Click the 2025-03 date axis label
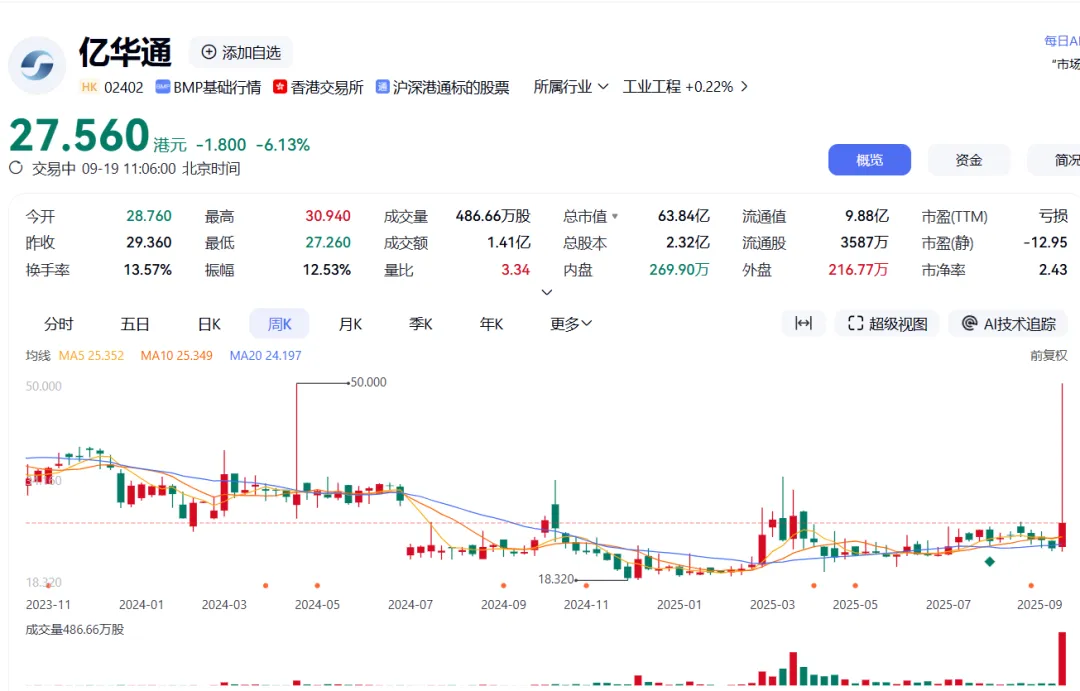The image size is (1080, 691). click(x=772, y=604)
